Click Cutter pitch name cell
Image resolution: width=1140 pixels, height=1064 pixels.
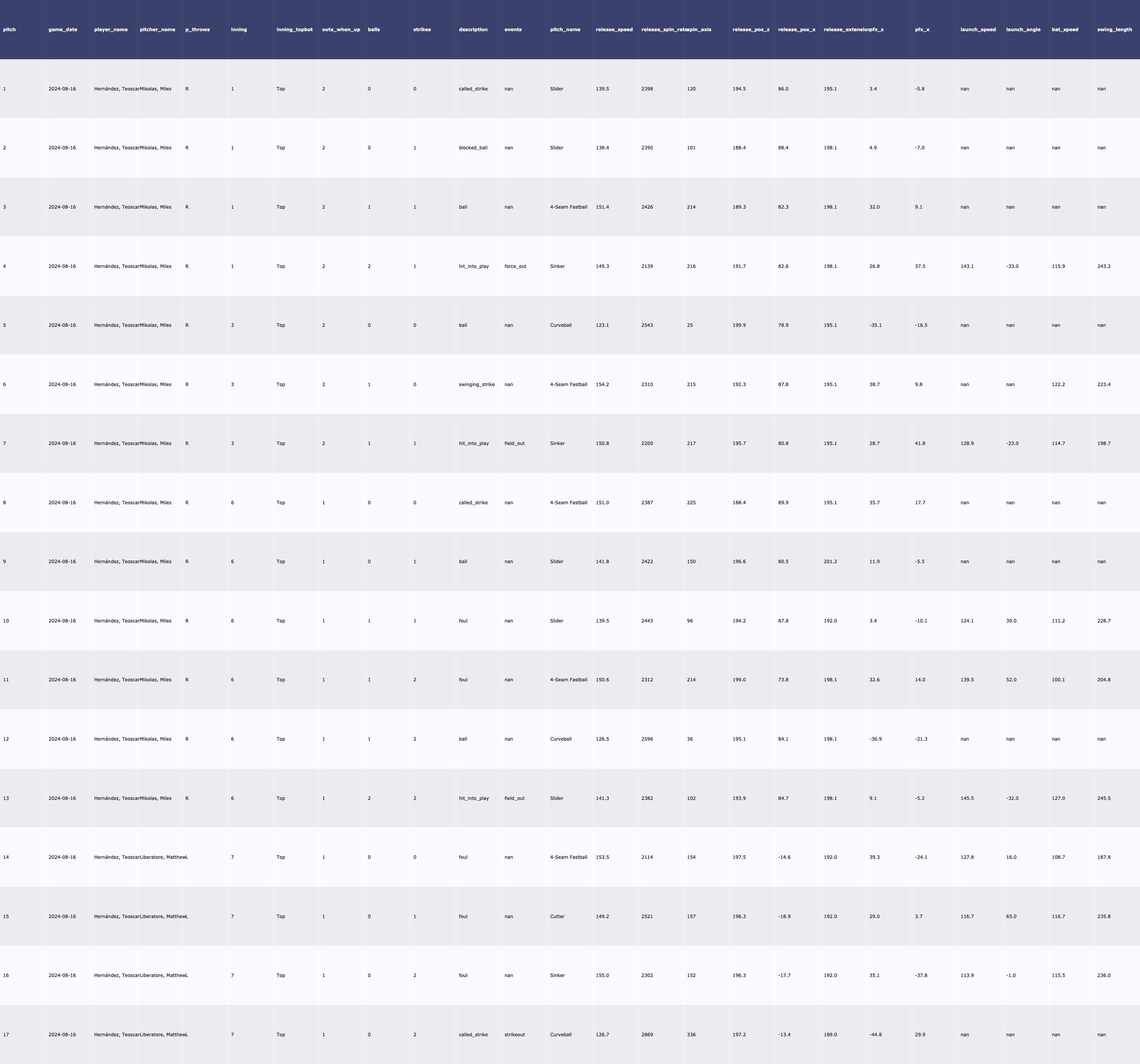[x=557, y=916]
